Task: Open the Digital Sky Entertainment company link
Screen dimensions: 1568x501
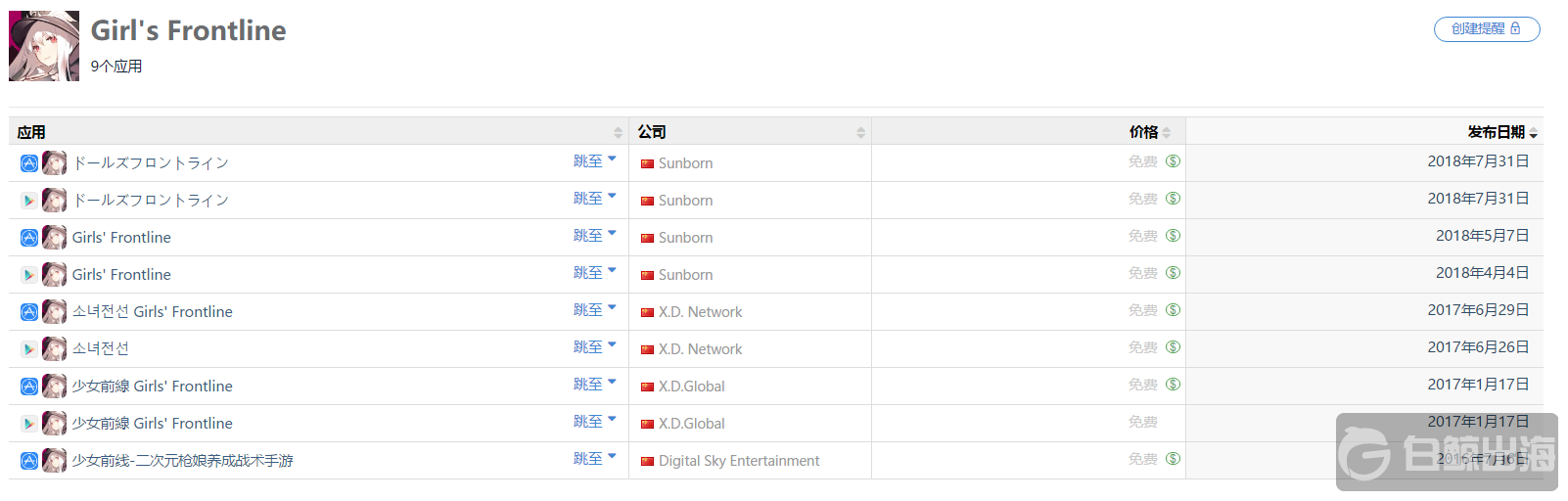Action: click(x=739, y=461)
